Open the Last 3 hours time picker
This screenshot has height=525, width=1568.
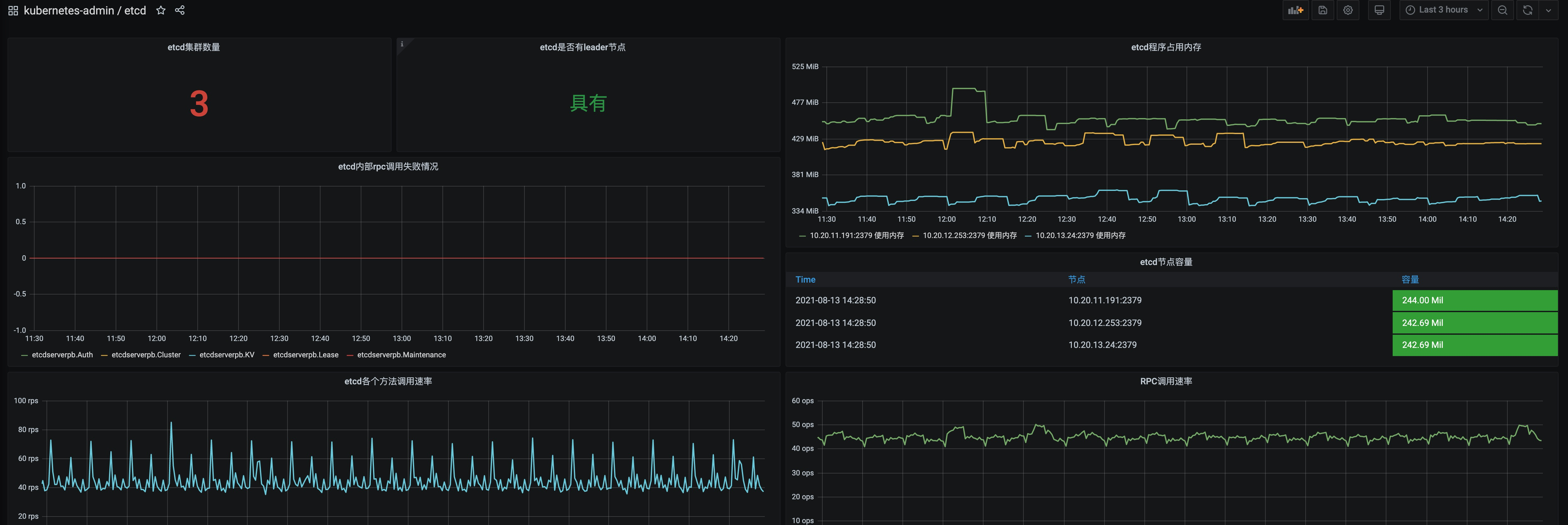pos(1444,10)
